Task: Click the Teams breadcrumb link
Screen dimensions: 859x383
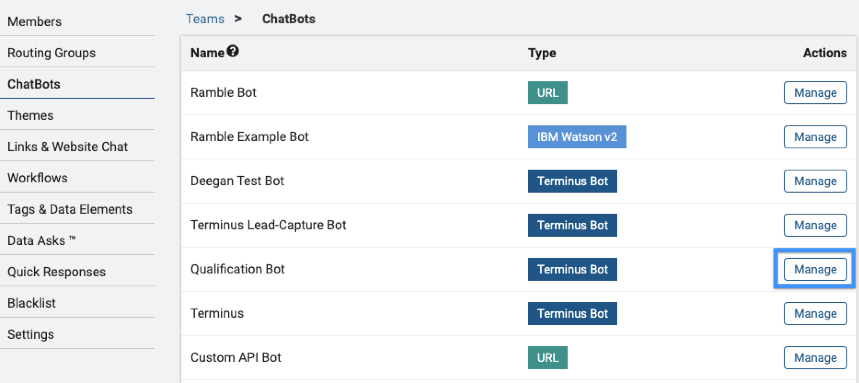Action: click(205, 19)
